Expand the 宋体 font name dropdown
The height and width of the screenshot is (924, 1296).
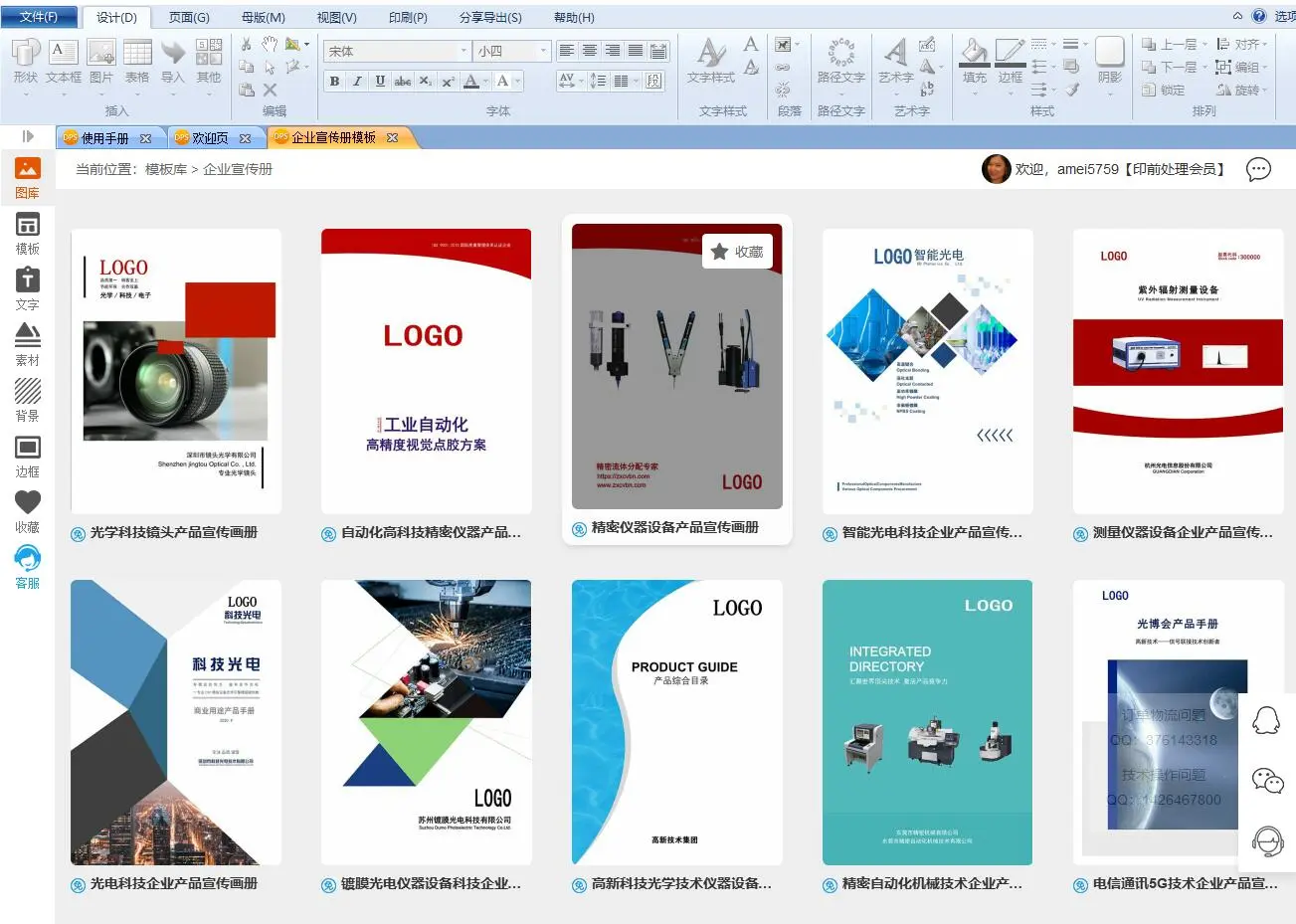point(463,51)
